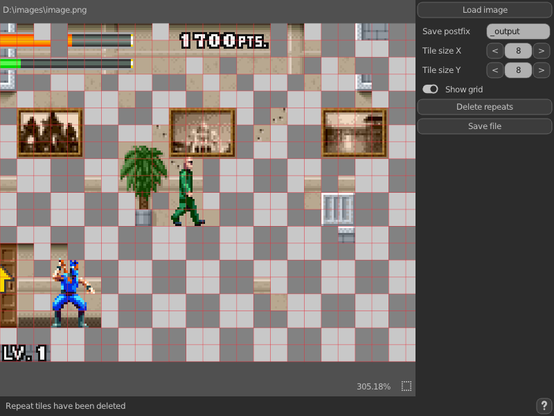Image resolution: width=554 pixels, height=416 pixels.
Task: Click the green soldier sprite in canvas
Action: pos(188,192)
